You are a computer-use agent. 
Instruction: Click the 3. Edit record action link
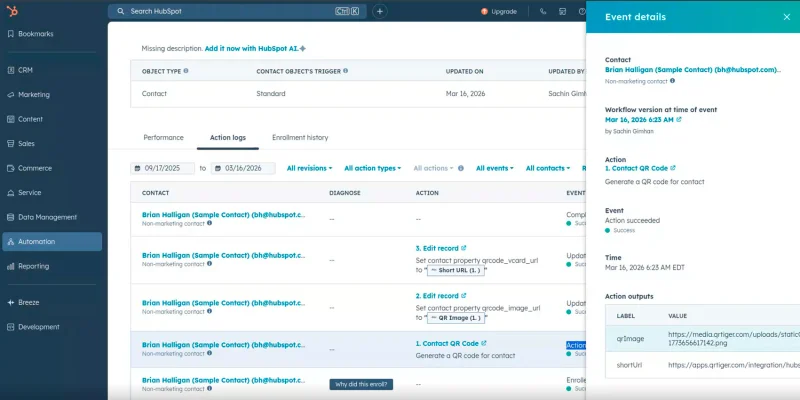[437, 248]
